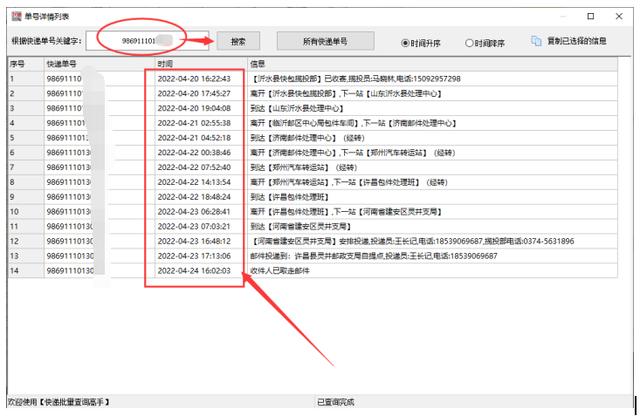Click the 搜索 search button
Screen dimensions: 640x416
coord(238,41)
